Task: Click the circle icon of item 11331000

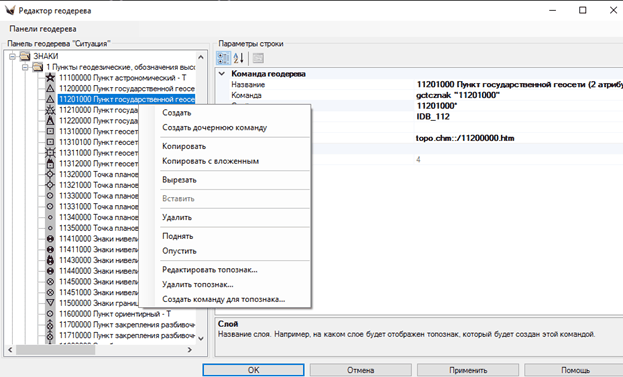Action: 50,206
